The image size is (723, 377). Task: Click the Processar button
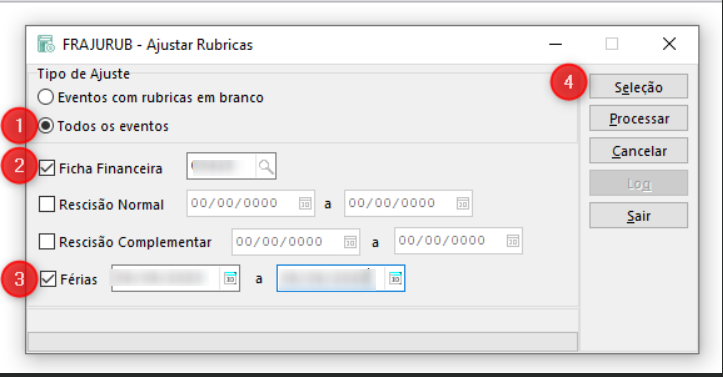[639, 118]
